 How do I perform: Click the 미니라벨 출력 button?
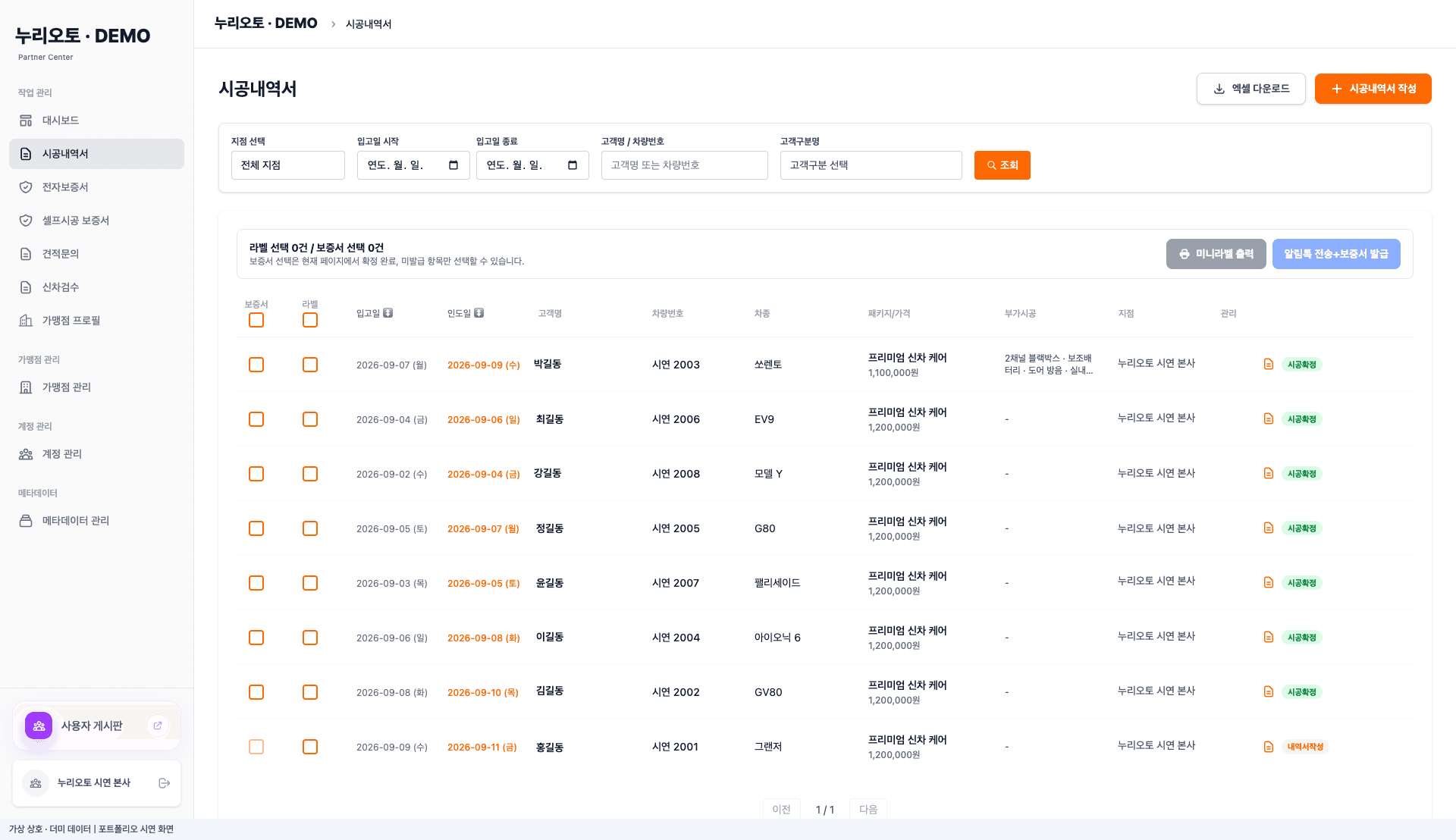tap(1216, 254)
